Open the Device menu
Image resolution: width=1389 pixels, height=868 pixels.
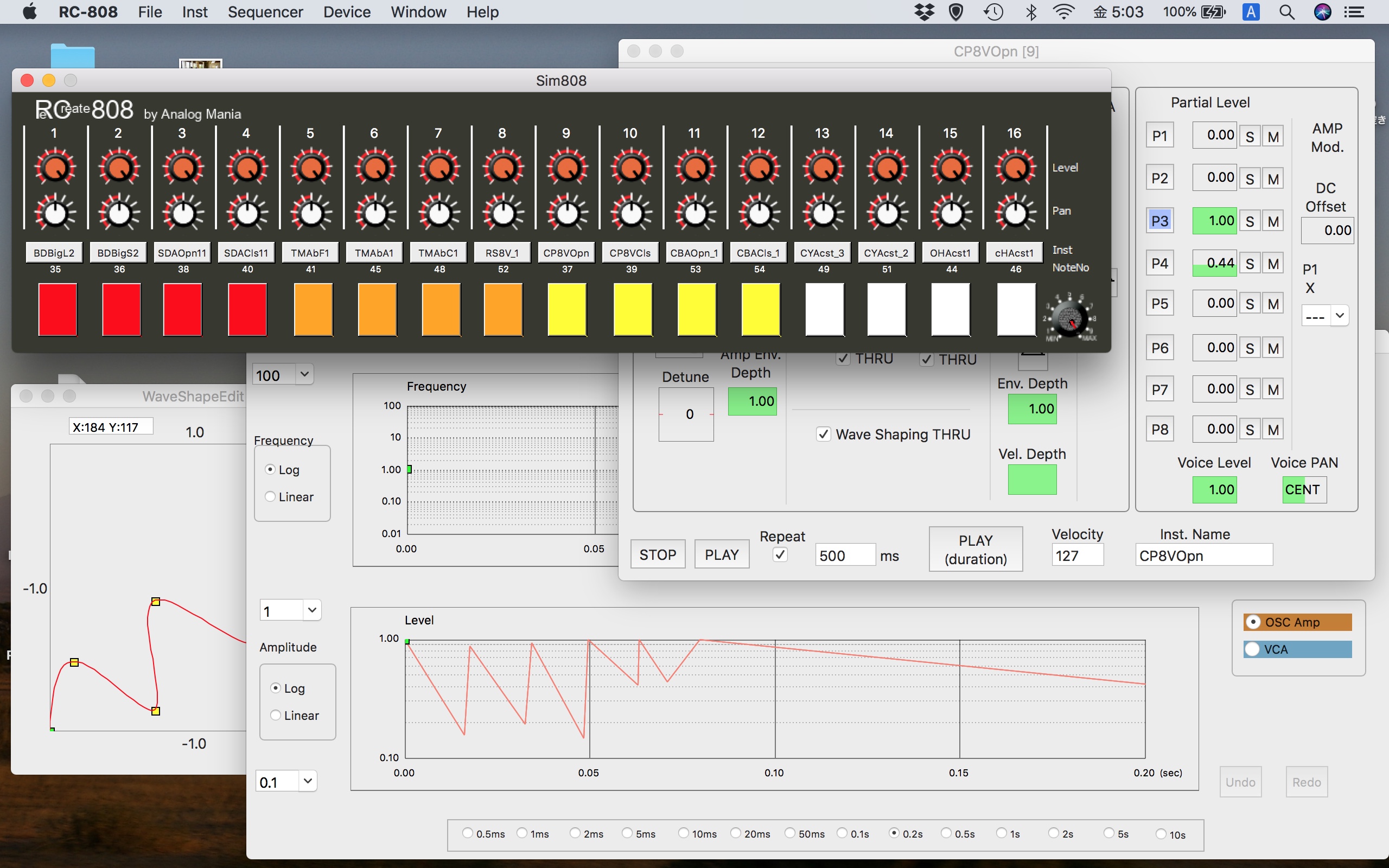[x=347, y=11]
